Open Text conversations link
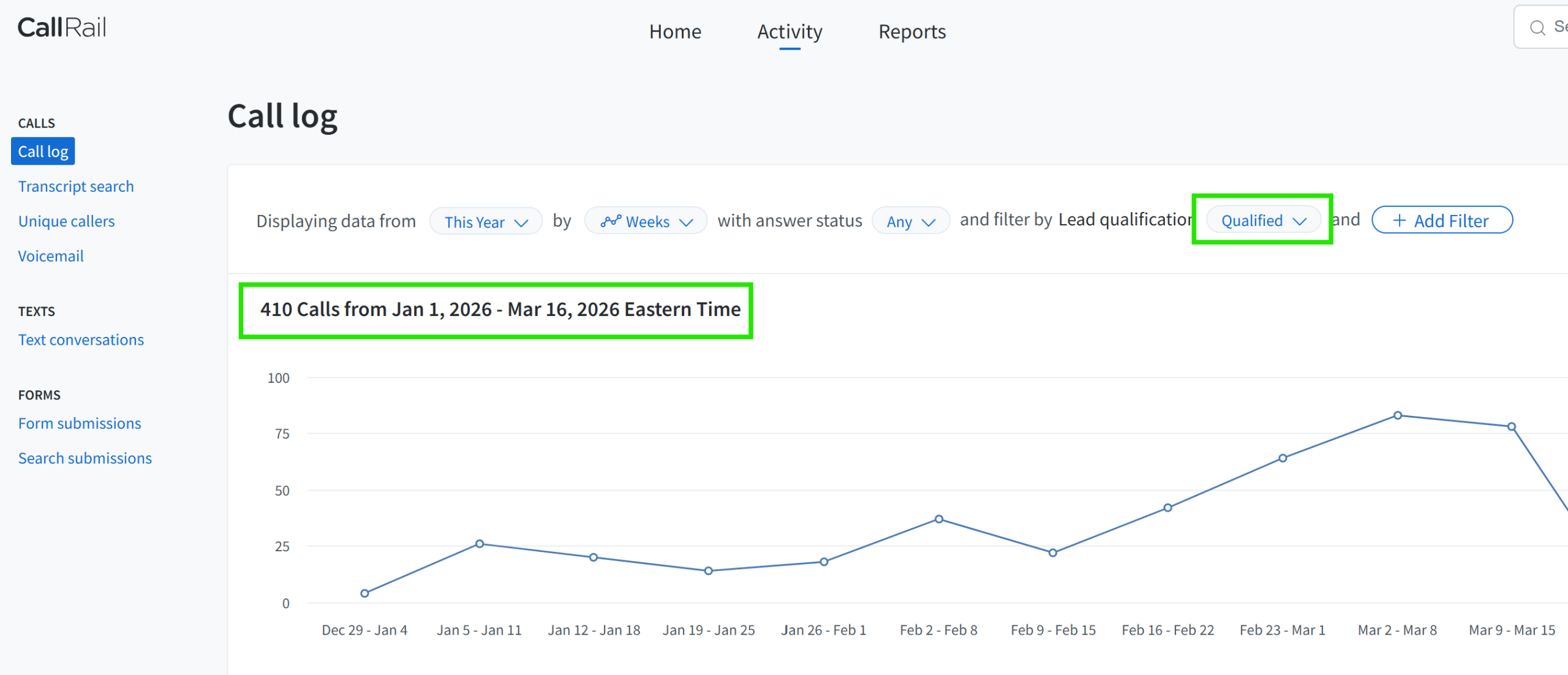 pyautogui.click(x=81, y=340)
